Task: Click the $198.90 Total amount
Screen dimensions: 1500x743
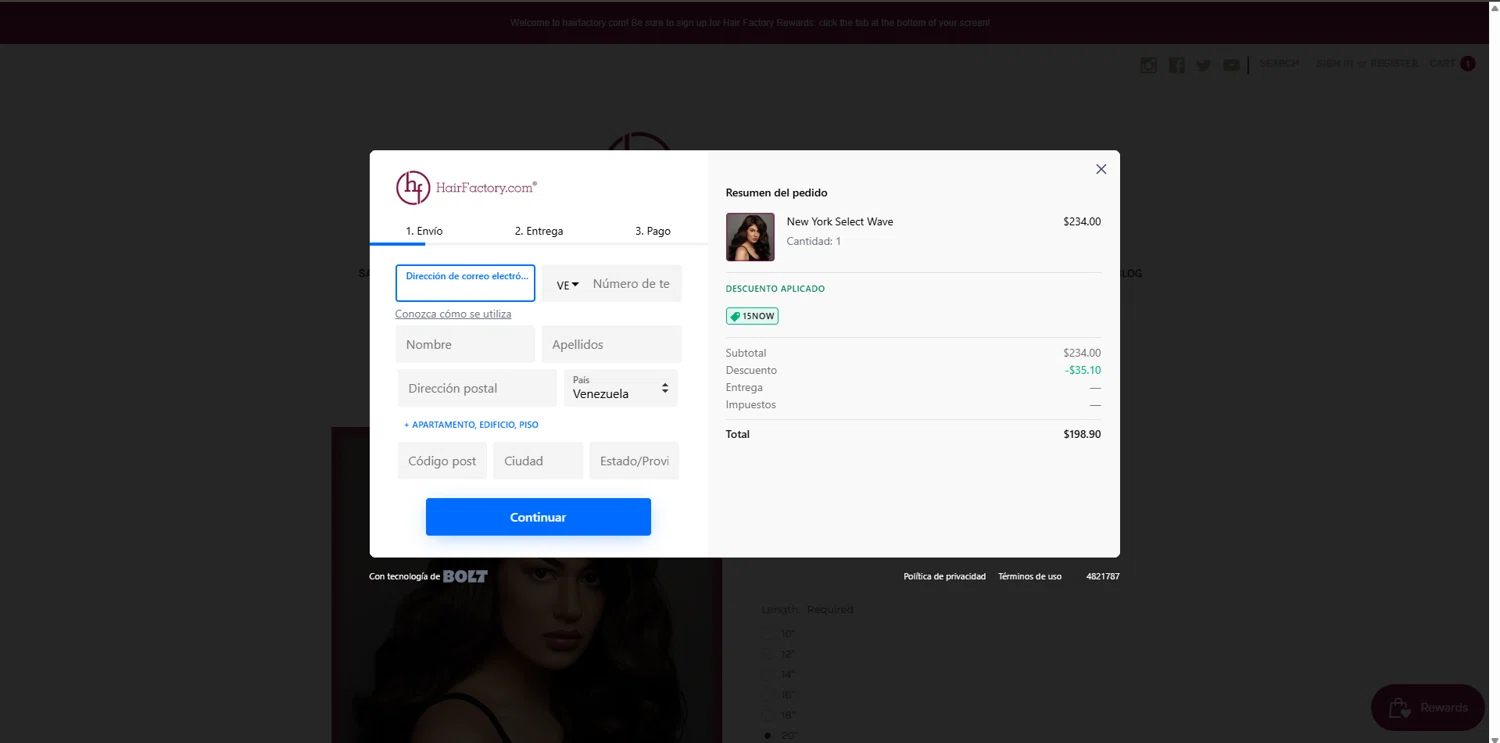Action: pyautogui.click(x=1082, y=434)
